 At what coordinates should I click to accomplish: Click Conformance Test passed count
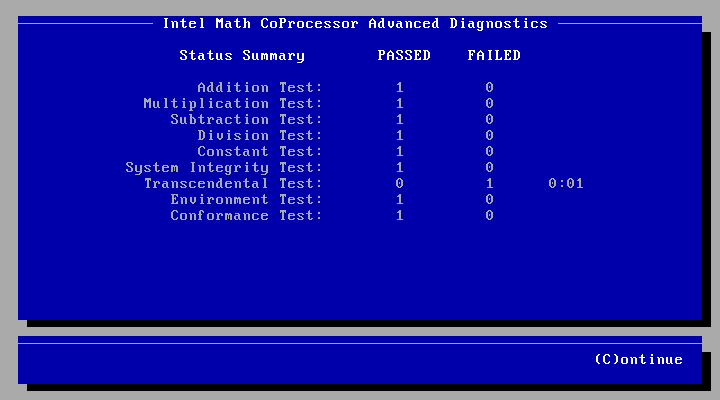399,215
